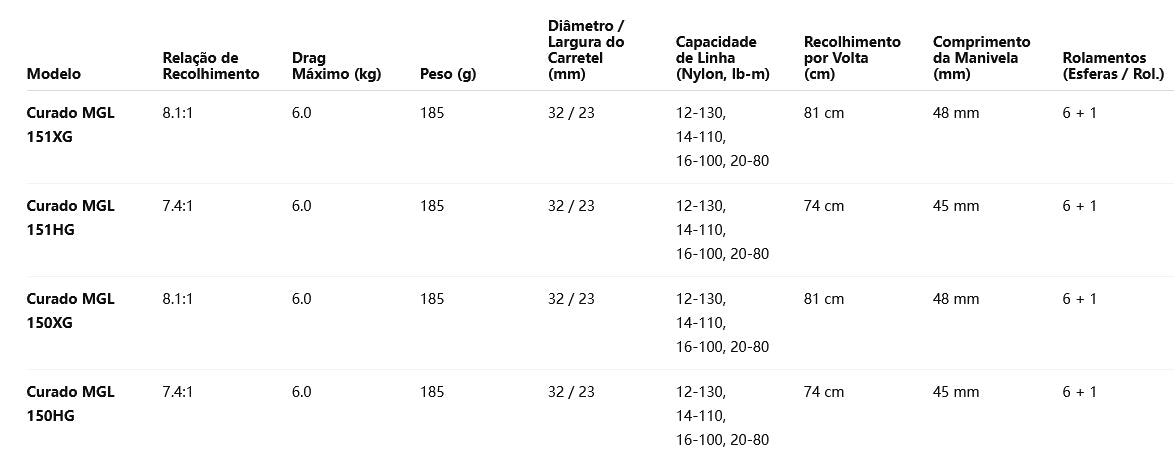1174x461 pixels.
Task: Select the Drag Máximo (kg) header
Action: (336, 66)
